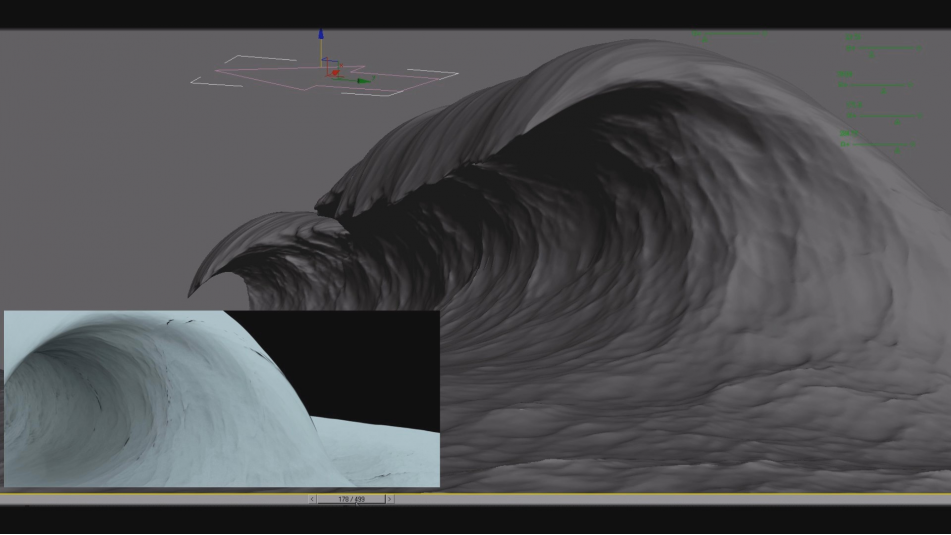Click the end circle of the bottom green slider
The width and height of the screenshot is (951, 535).
point(914,145)
